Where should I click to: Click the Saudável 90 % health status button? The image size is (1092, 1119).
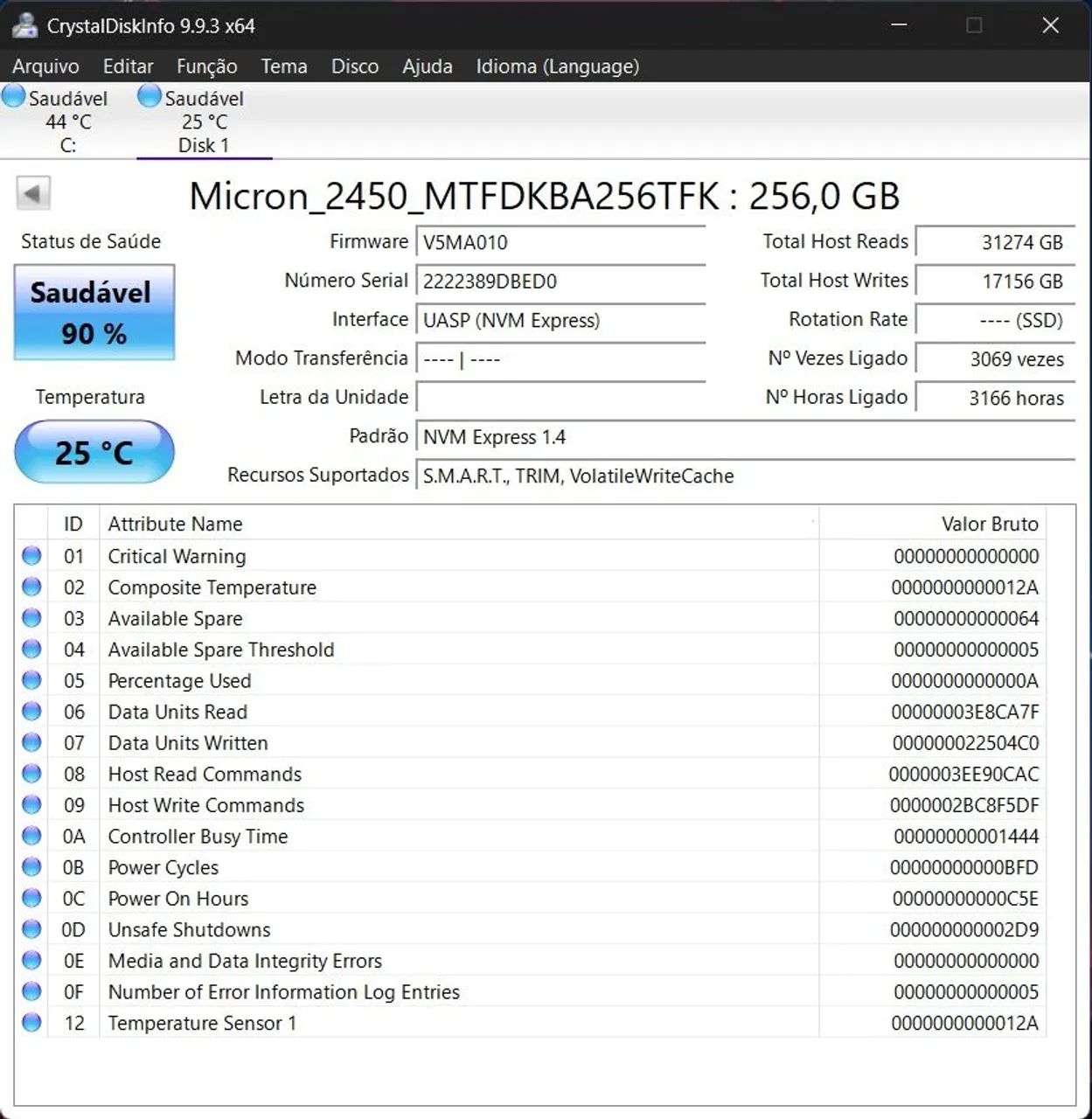(94, 312)
